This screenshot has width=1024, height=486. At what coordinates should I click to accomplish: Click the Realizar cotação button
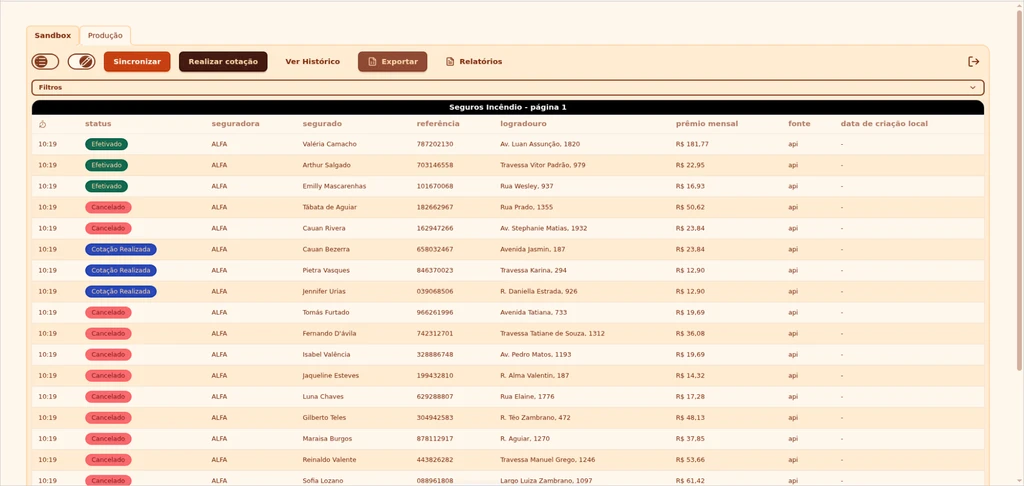223,61
